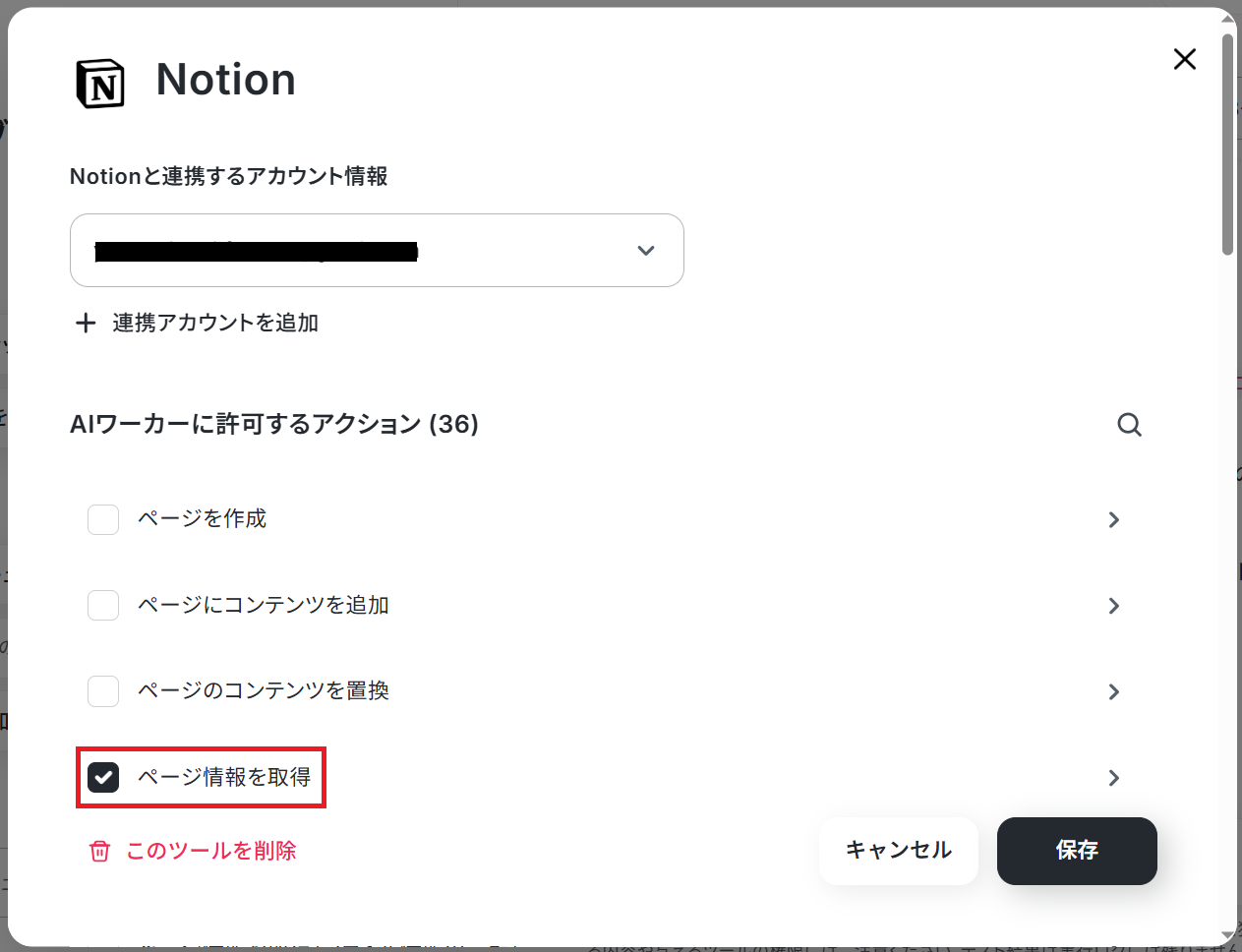Click the Notion logo icon
Viewport: 1242px width, 952px height.
[x=100, y=83]
